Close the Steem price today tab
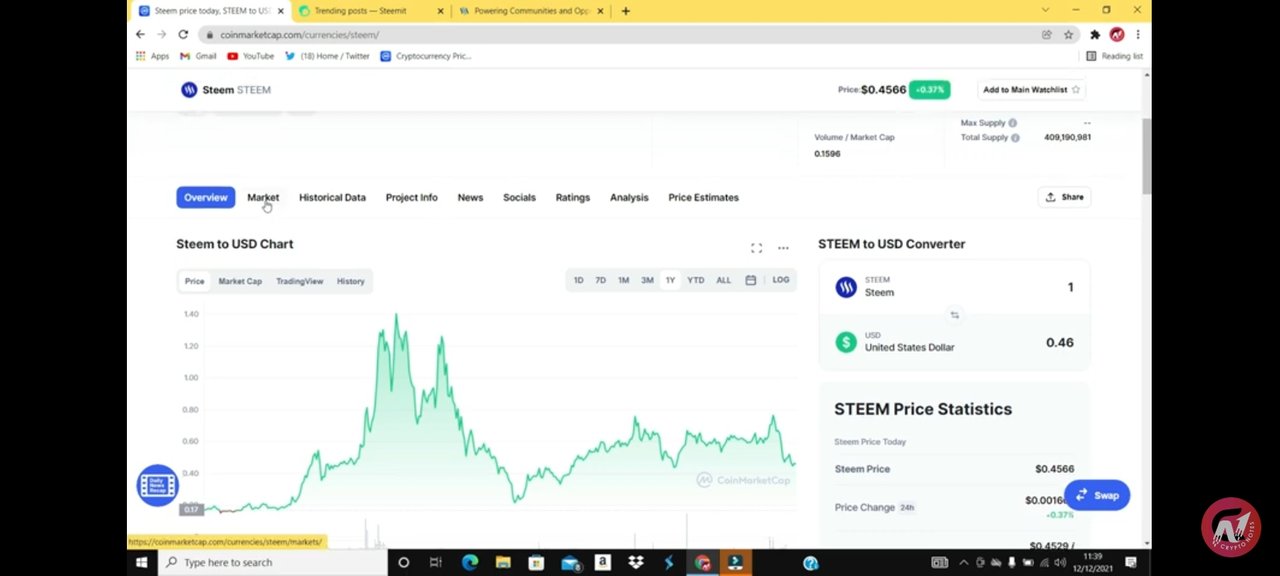The image size is (1280, 576). coord(280,11)
